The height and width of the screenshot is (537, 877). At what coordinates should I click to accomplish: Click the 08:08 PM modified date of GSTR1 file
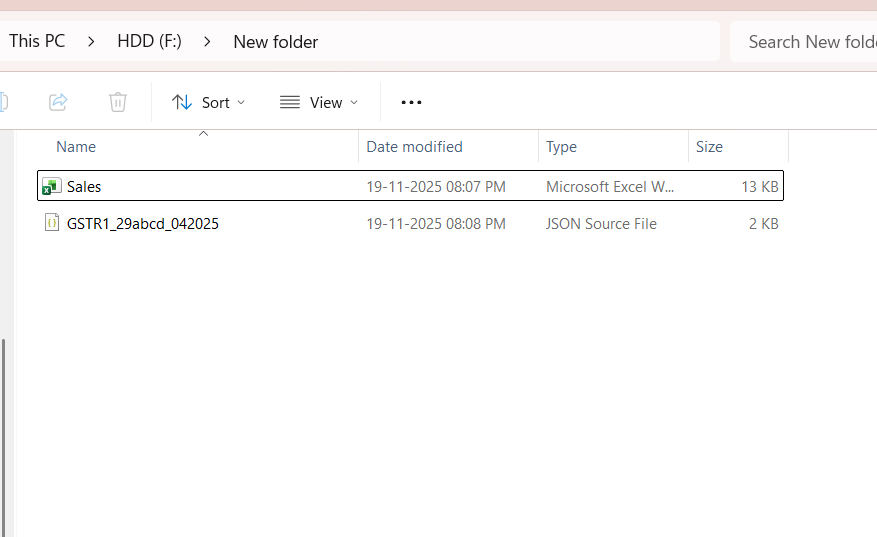436,224
